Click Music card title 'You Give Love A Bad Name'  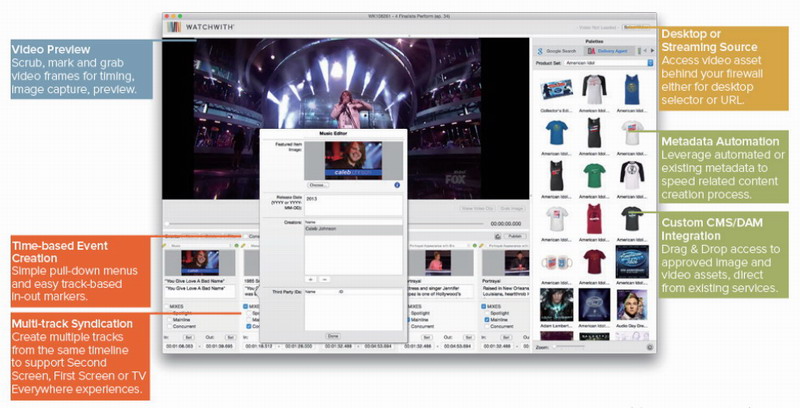click(194, 282)
